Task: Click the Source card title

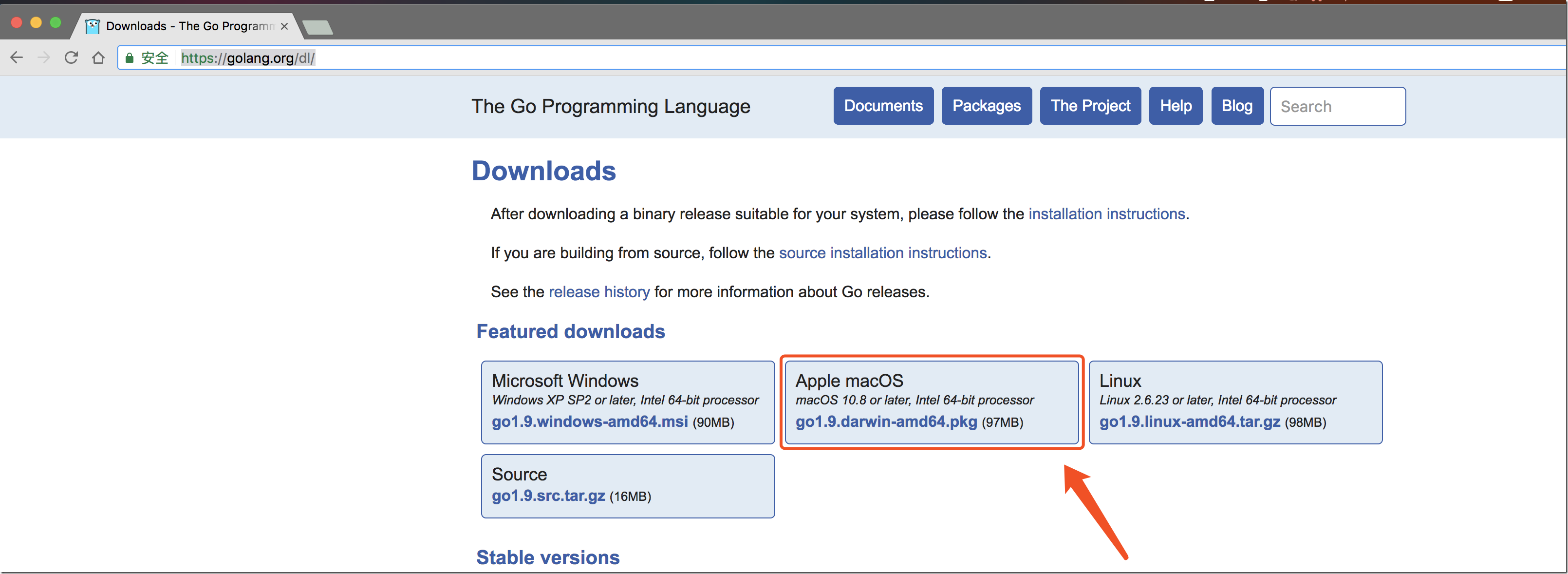Action: [x=519, y=474]
